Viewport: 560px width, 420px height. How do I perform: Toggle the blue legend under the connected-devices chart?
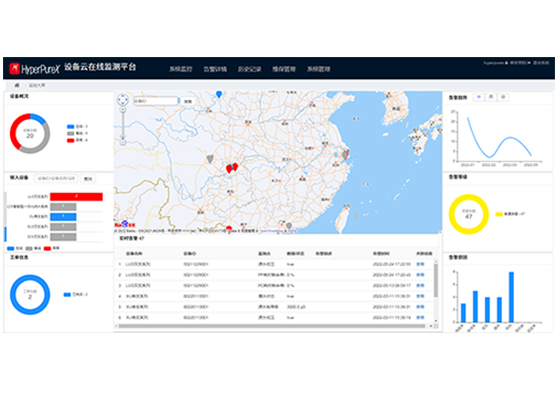15,248
